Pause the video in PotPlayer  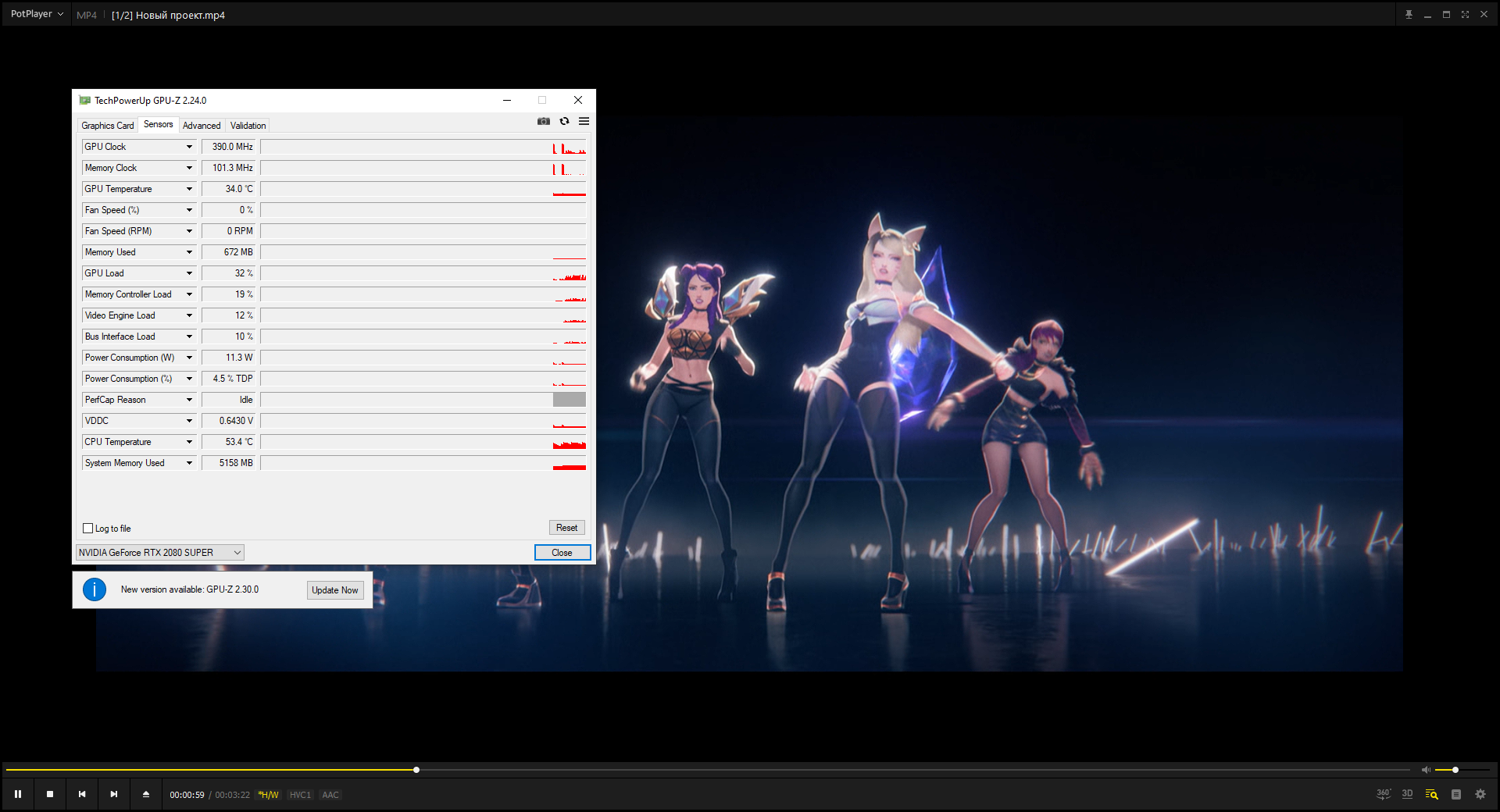pyautogui.click(x=18, y=794)
